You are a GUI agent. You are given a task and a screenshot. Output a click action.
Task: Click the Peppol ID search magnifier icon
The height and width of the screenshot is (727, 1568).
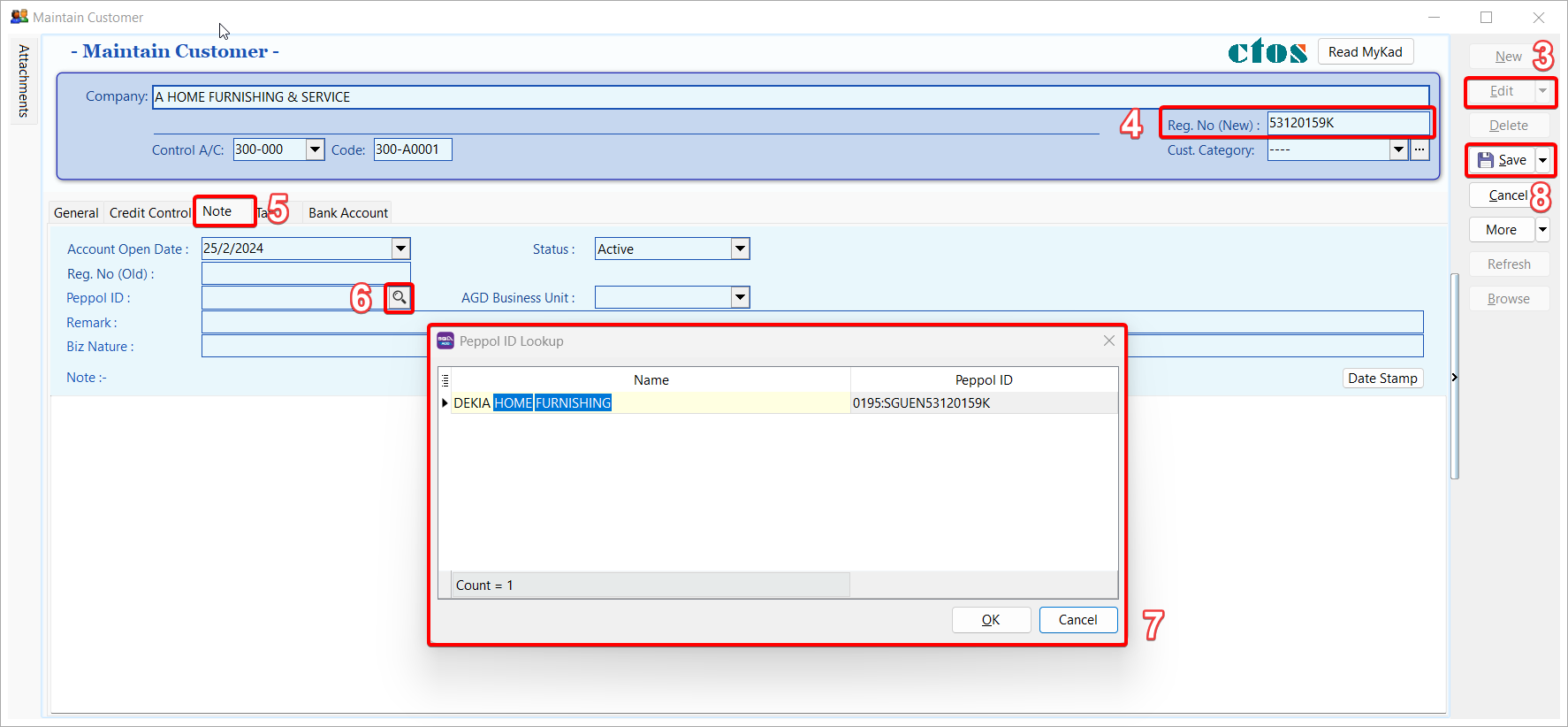pyautogui.click(x=400, y=297)
